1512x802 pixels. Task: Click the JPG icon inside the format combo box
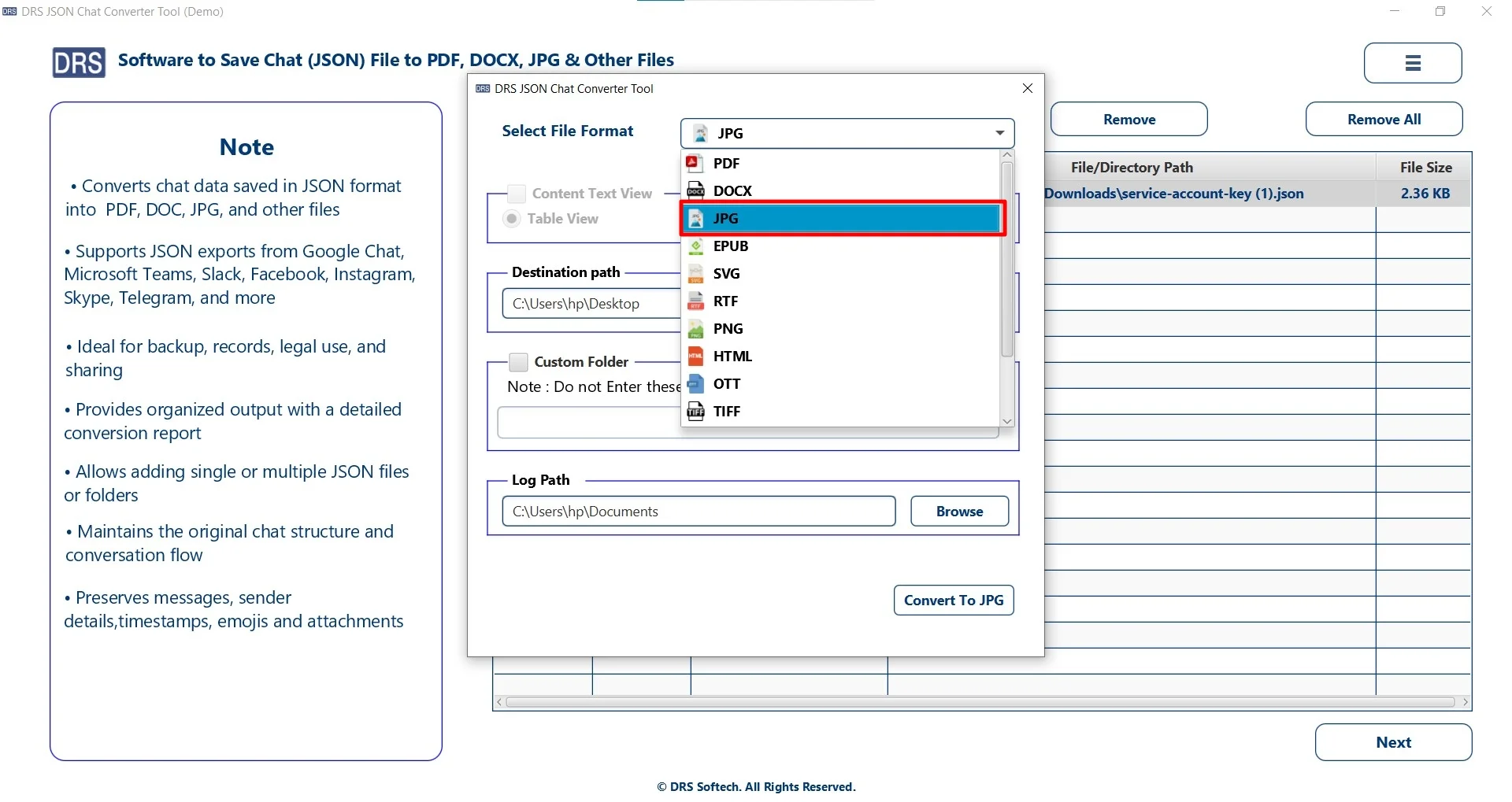[x=700, y=133]
